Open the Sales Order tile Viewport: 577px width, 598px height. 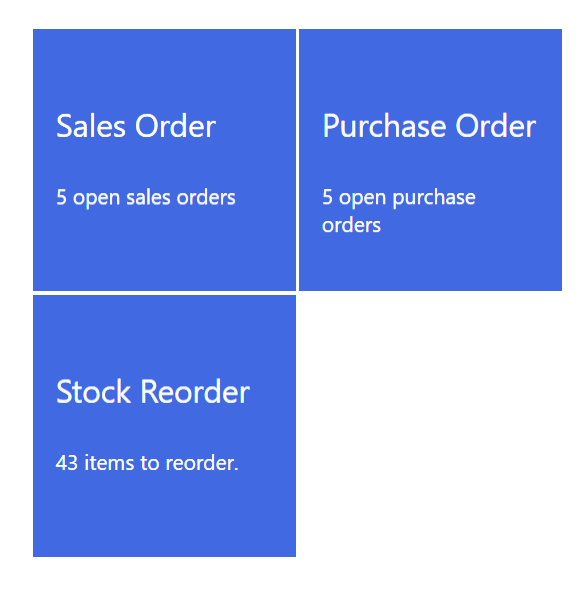[164, 160]
